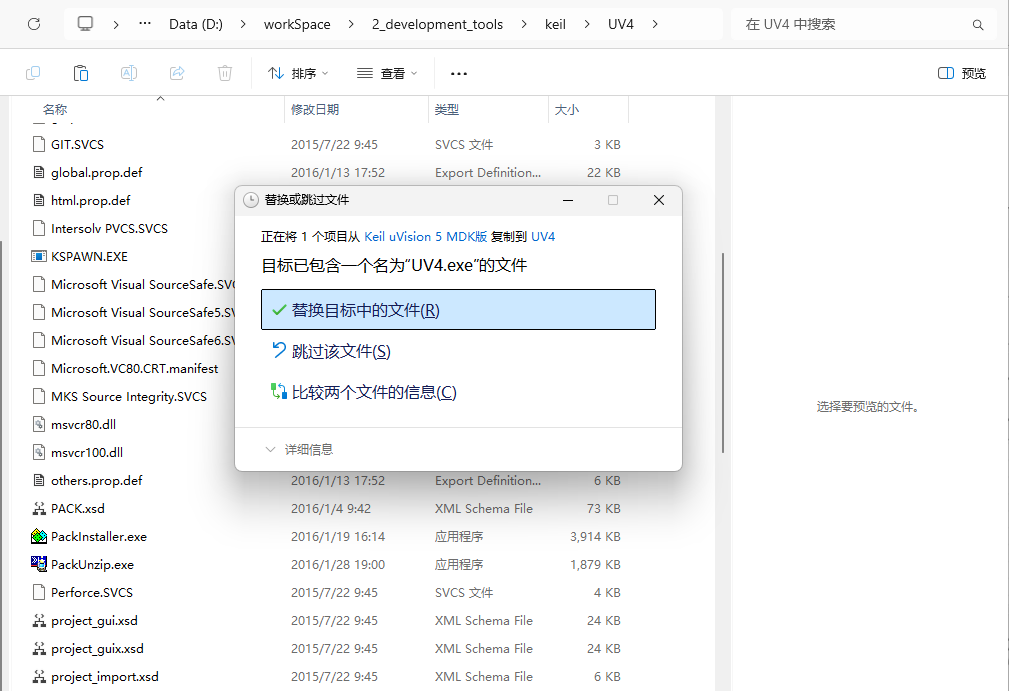1009x691 pixels.
Task: Choose 替换目标中的文件 replace option
Action: click(457, 310)
